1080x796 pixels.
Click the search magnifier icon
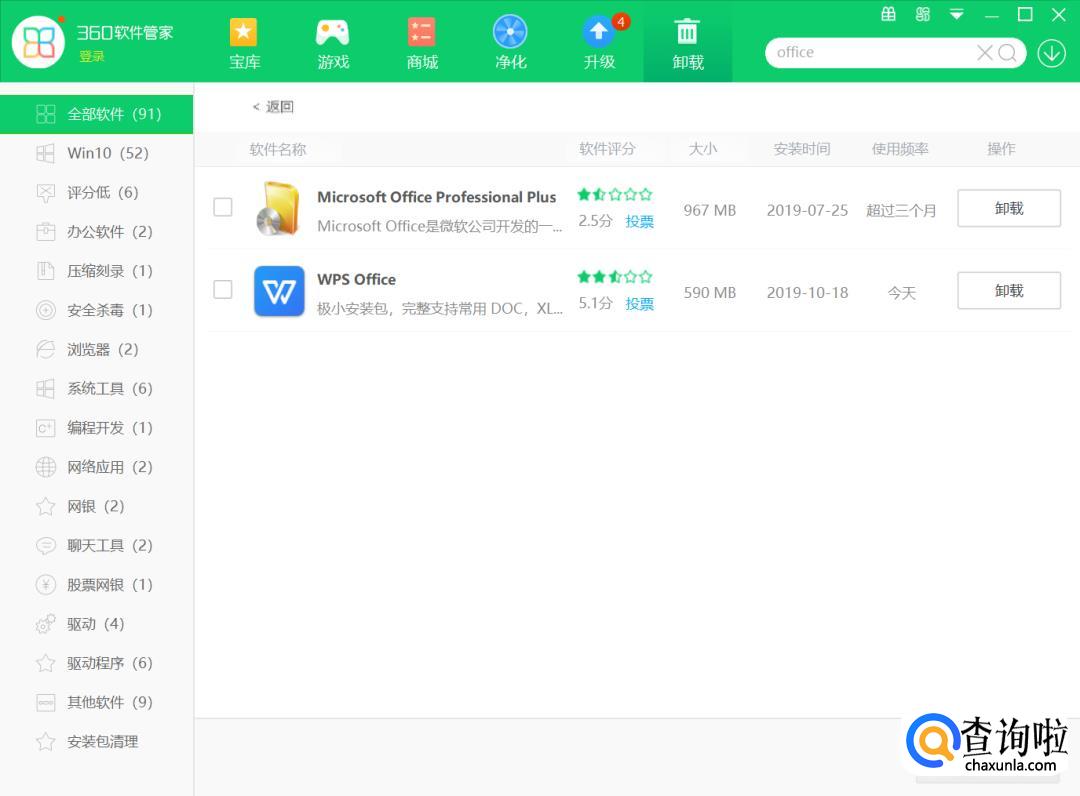coord(1007,53)
